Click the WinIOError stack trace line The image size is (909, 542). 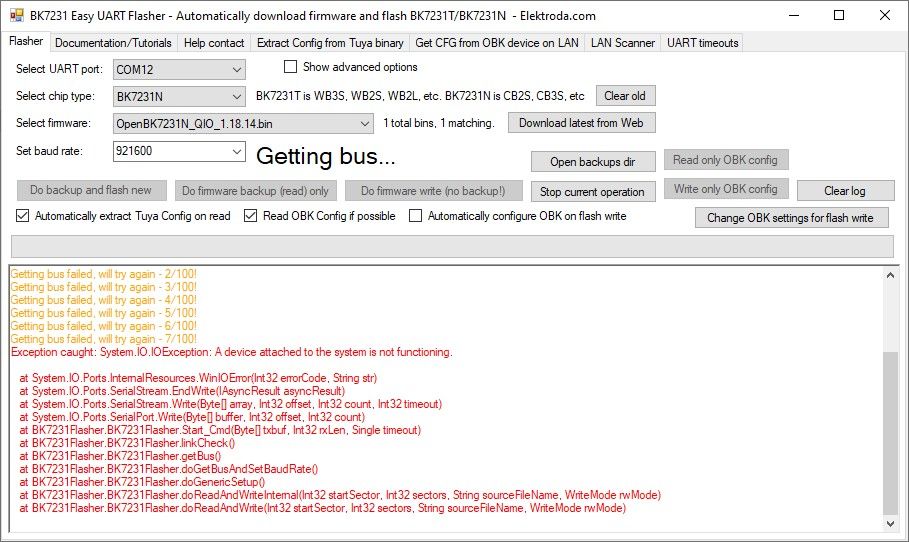198,379
